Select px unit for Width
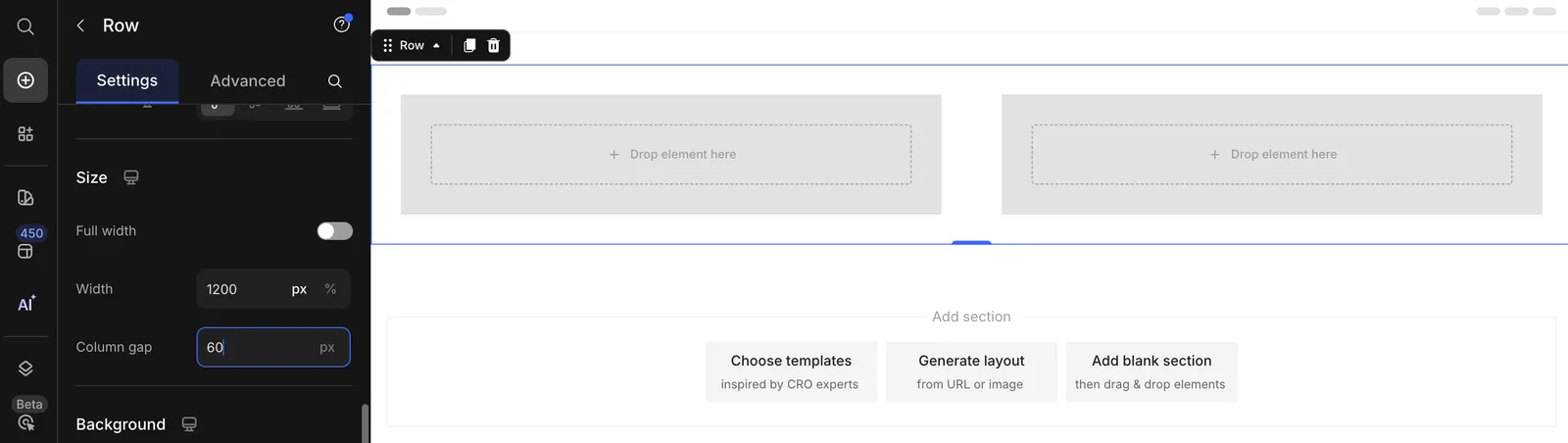This screenshot has height=443, width=1568. [299, 289]
